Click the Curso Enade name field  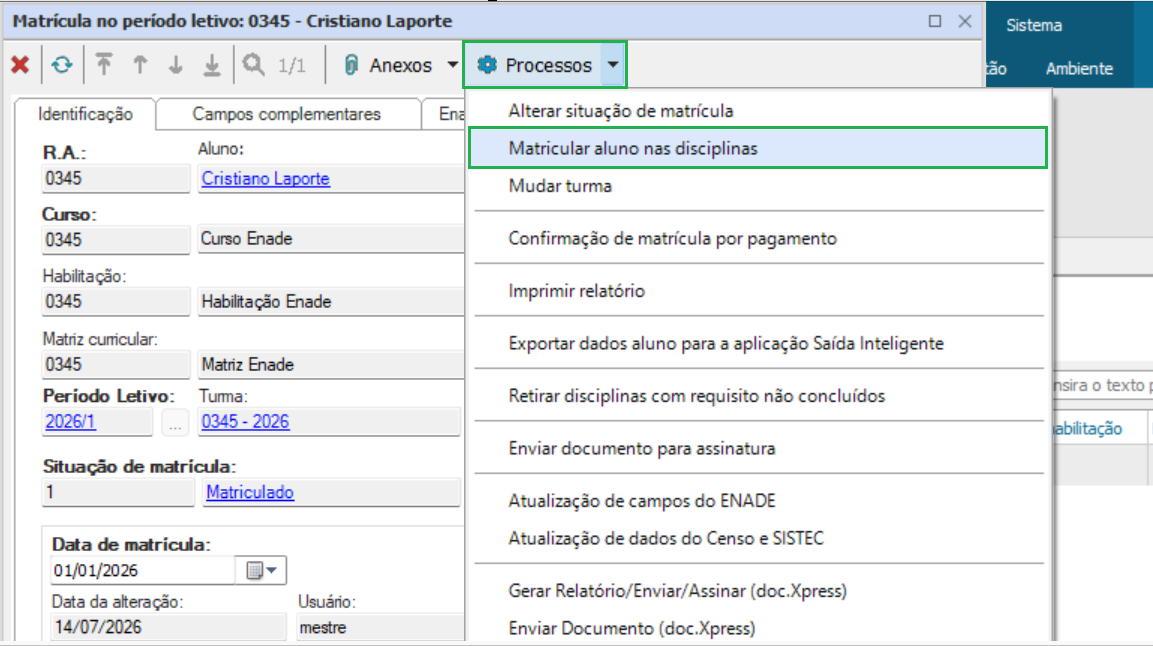[x=331, y=239]
